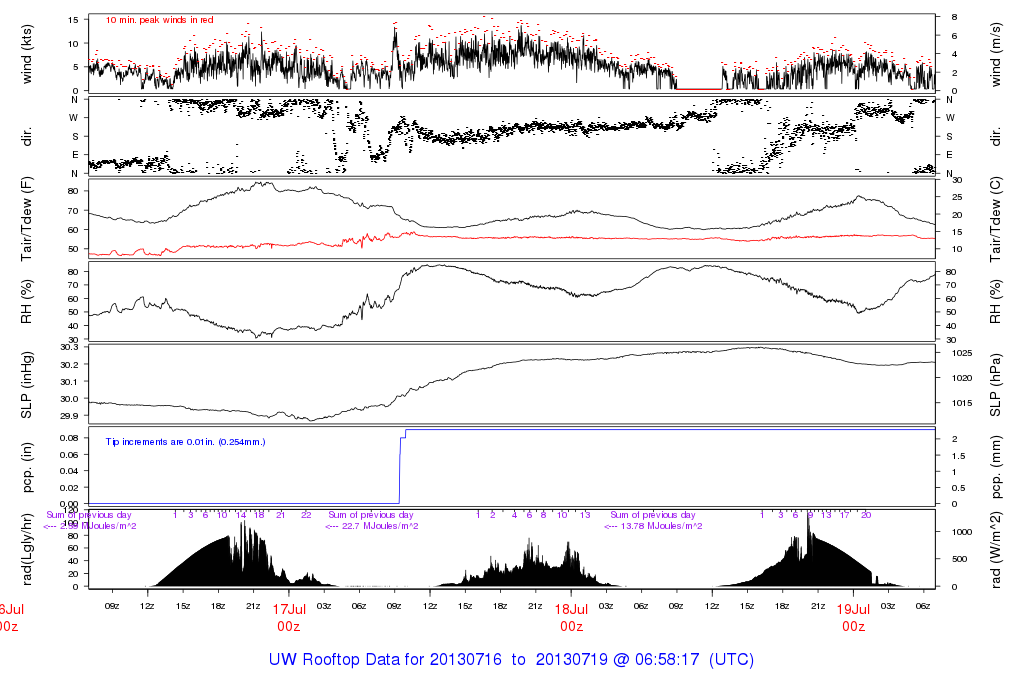This screenshot has height=700, width=1024.
Task: Select the 'wind (kts)' axis label
Action: pyautogui.click(x=27, y=54)
